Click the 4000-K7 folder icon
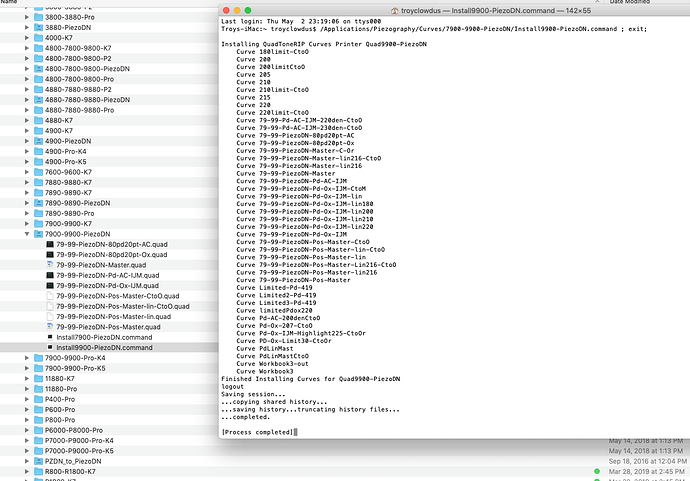 click(38, 38)
